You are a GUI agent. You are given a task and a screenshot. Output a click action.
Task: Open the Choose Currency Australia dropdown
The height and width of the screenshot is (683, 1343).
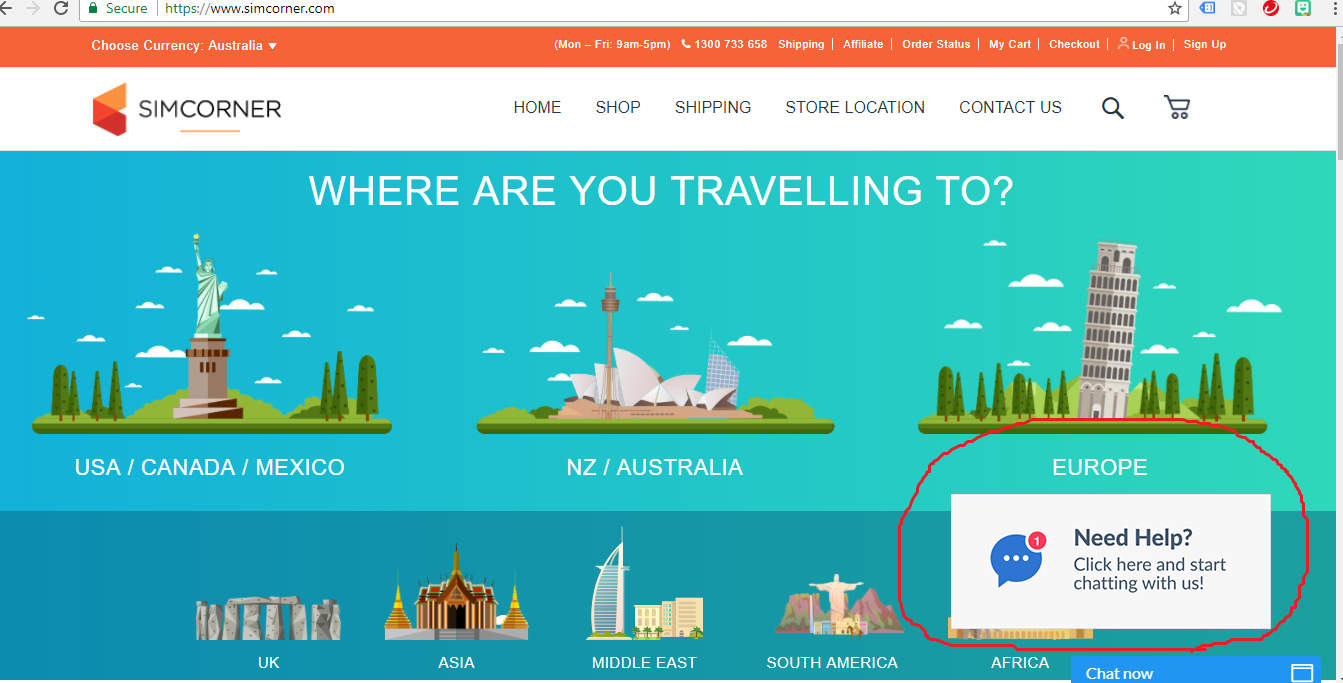pyautogui.click(x=184, y=45)
